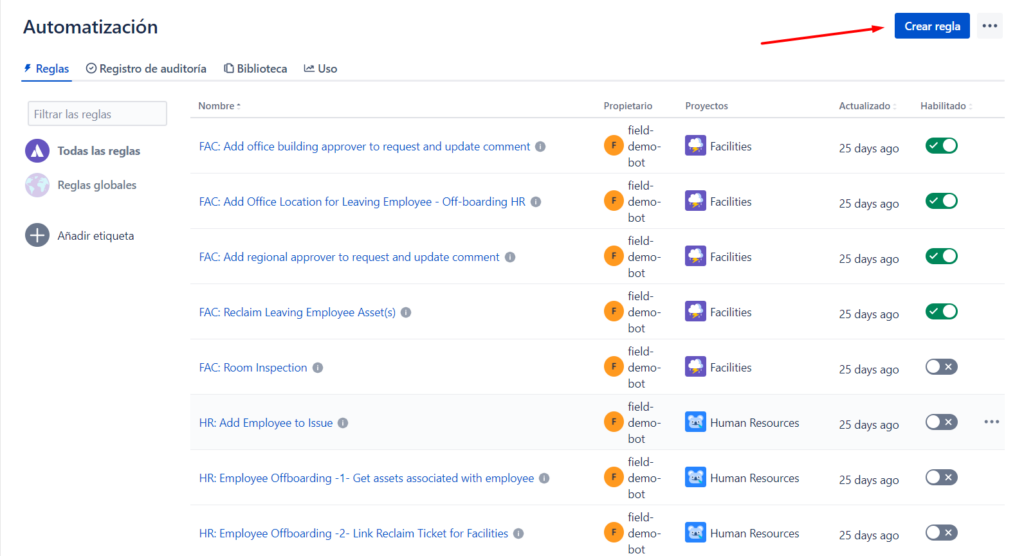Click the Añadir etiqueta plus icon
1024x556 pixels.
tap(37, 236)
